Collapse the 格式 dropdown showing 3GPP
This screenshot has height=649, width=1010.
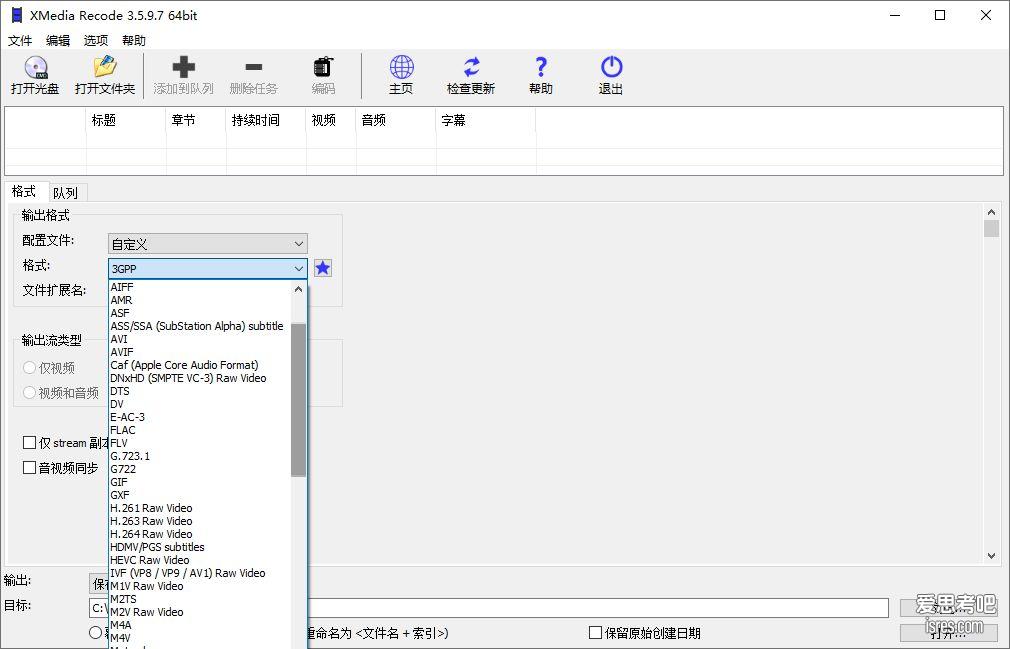pyautogui.click(x=299, y=269)
